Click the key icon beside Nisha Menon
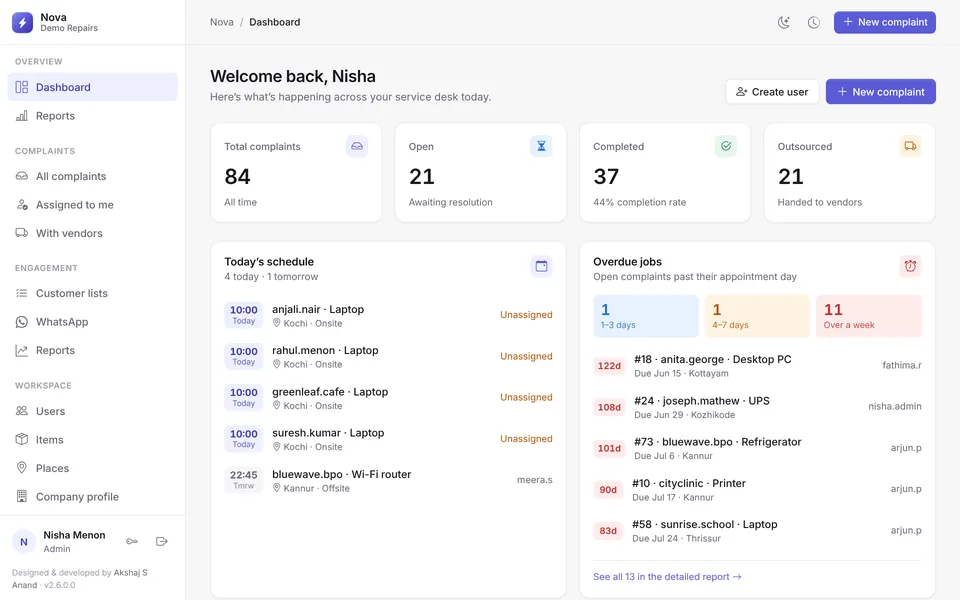This screenshot has height=600, width=960. coord(132,541)
